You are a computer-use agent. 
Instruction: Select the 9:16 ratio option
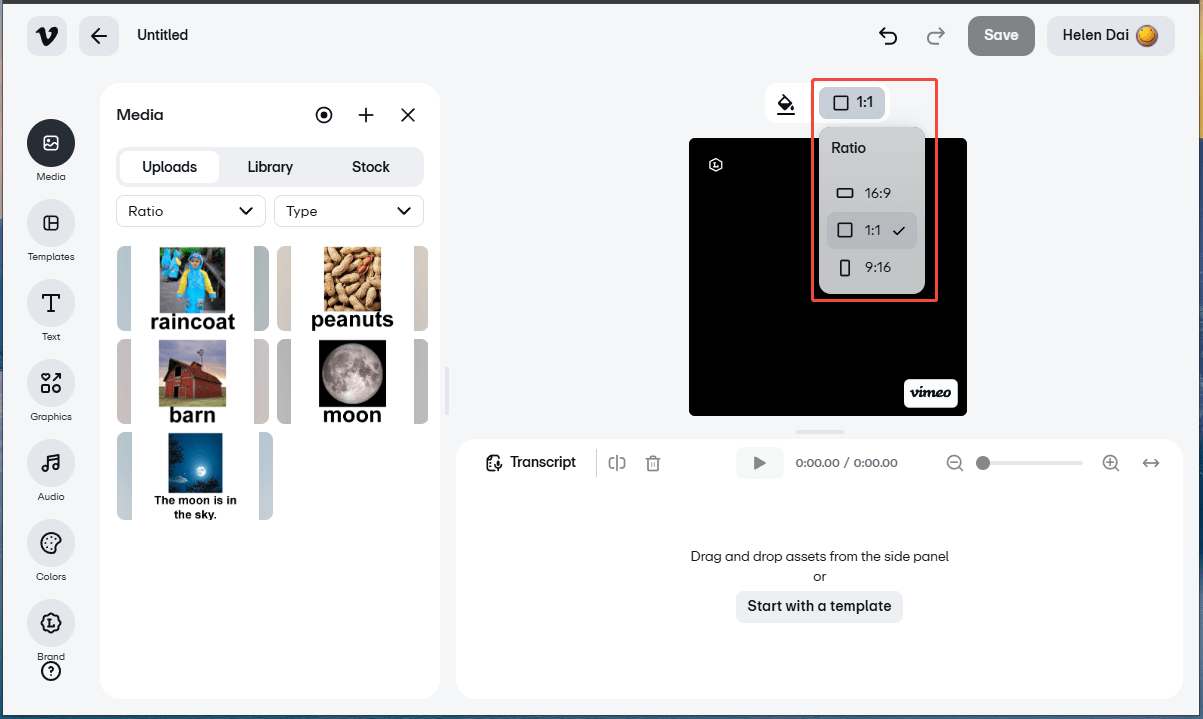[870, 267]
